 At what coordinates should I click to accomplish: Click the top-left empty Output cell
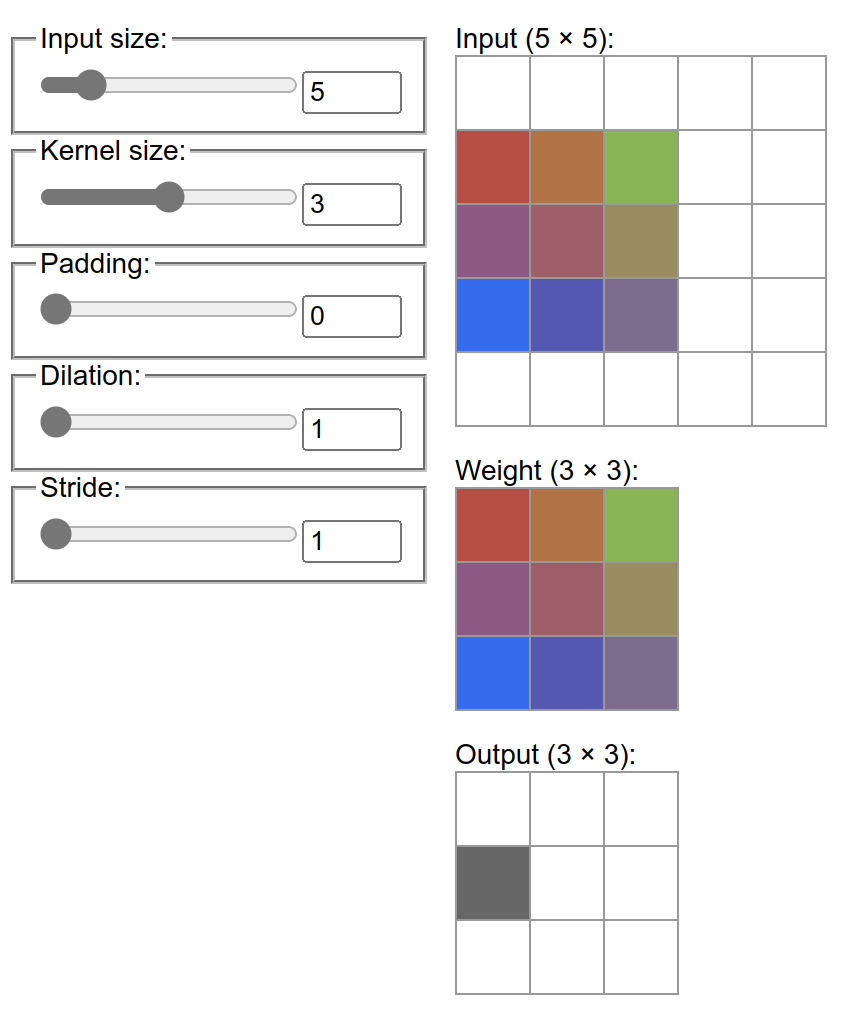(493, 809)
